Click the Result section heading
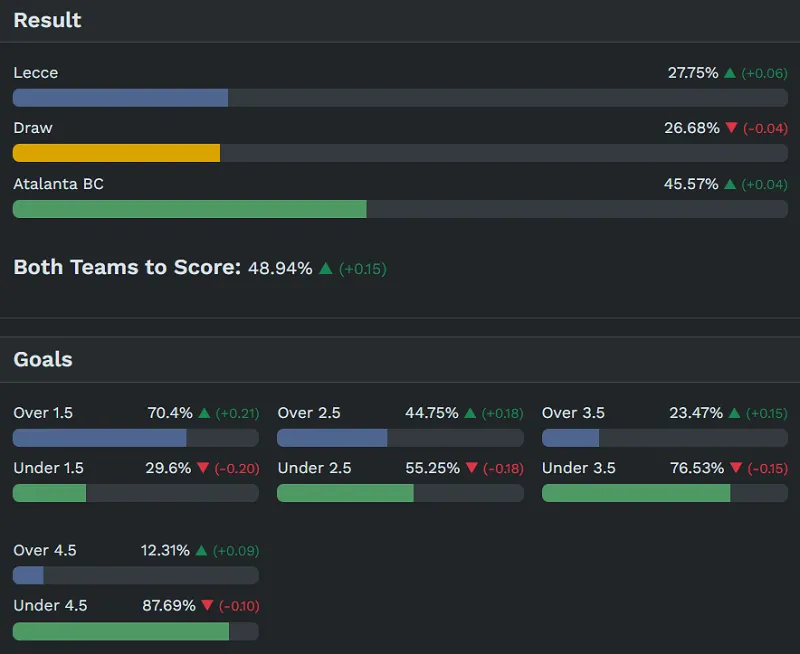Viewport: 800px width, 654px height. (x=48, y=20)
